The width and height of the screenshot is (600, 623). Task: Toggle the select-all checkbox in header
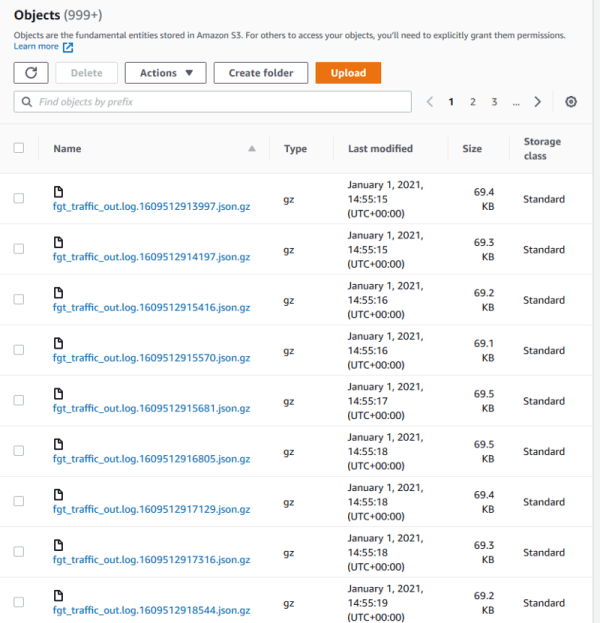coord(19,148)
